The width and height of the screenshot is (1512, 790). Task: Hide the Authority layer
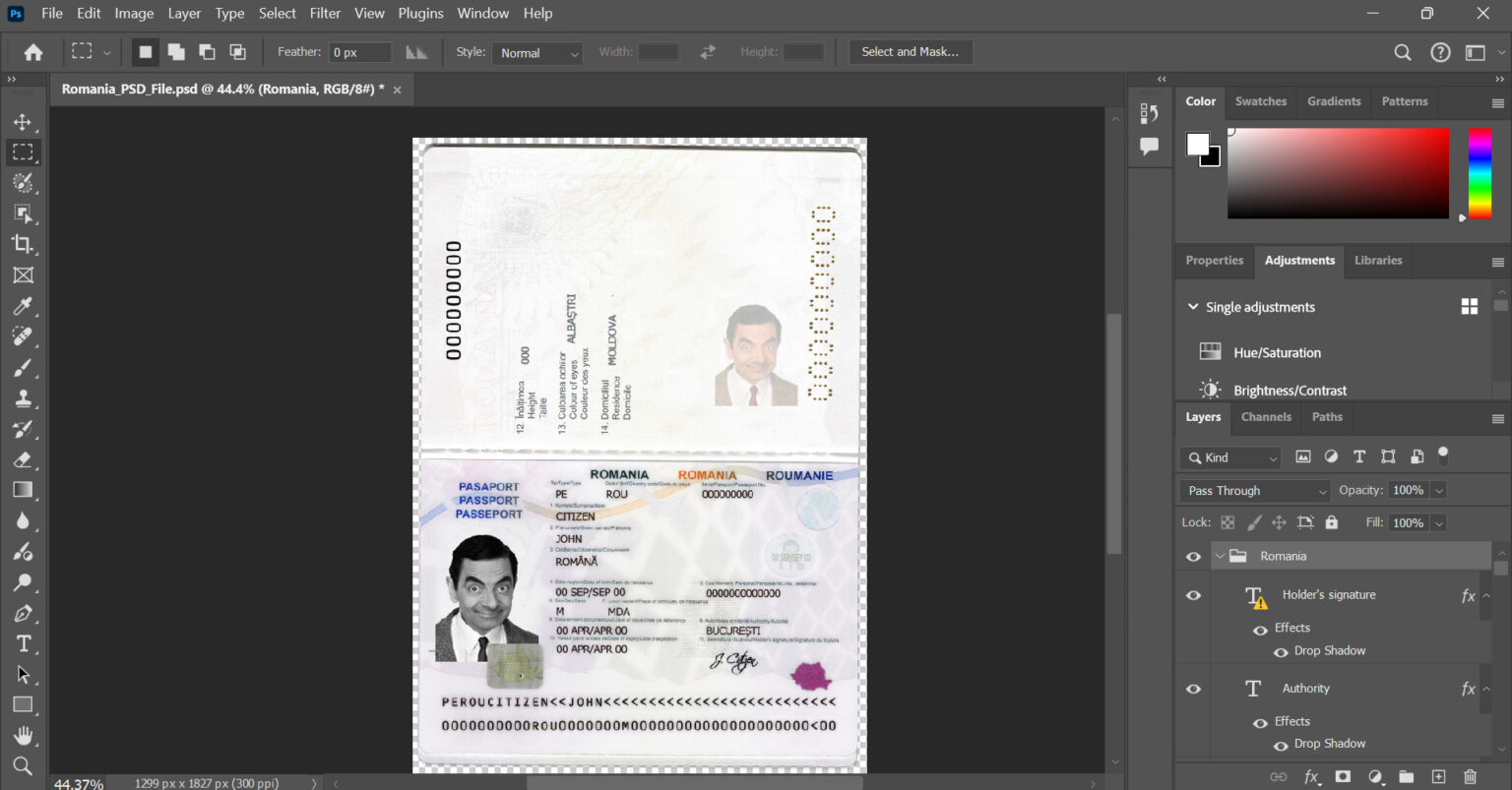[1193, 689]
